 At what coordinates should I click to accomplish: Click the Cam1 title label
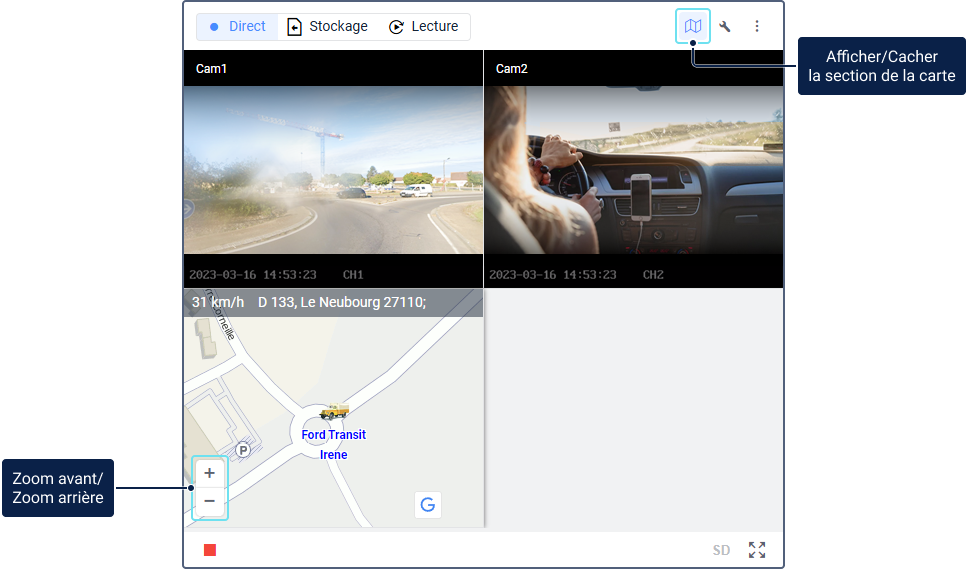[x=211, y=69]
